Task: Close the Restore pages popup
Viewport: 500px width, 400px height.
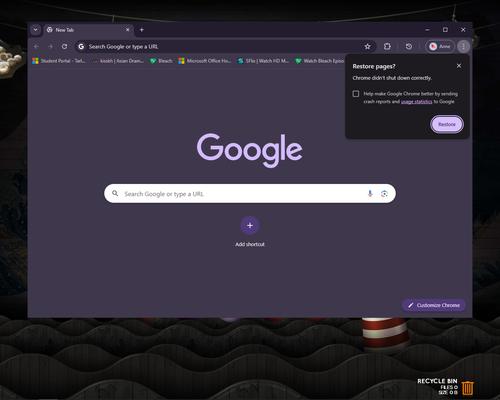Action: [x=459, y=66]
